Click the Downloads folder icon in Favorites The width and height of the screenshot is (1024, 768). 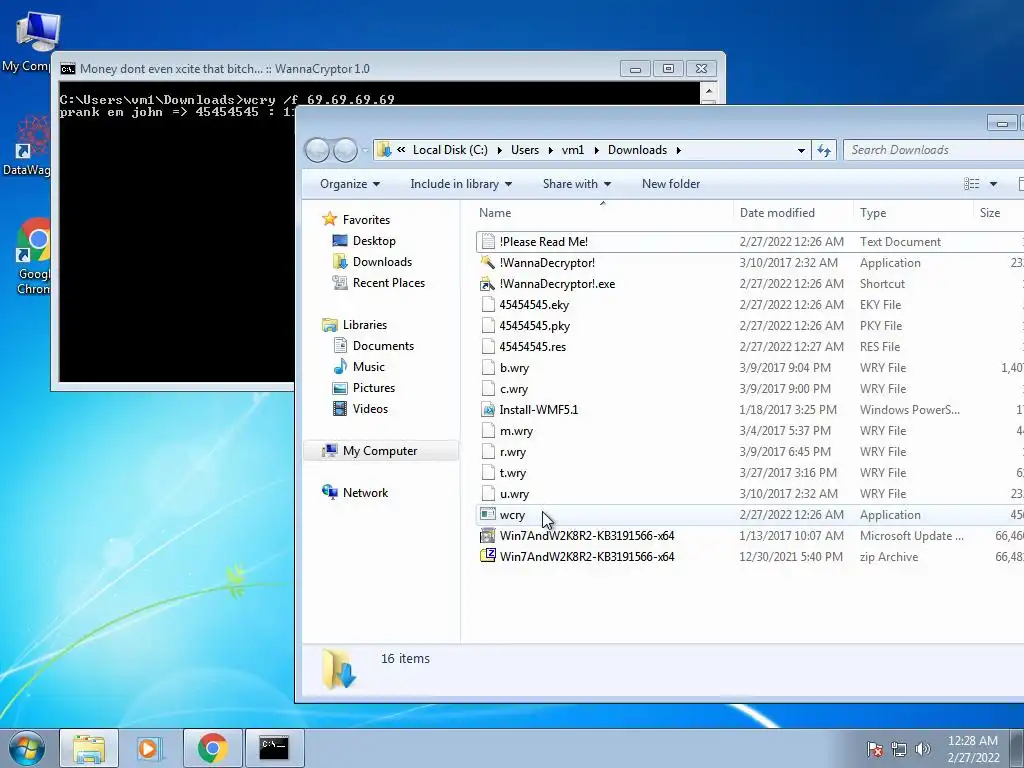click(340, 261)
